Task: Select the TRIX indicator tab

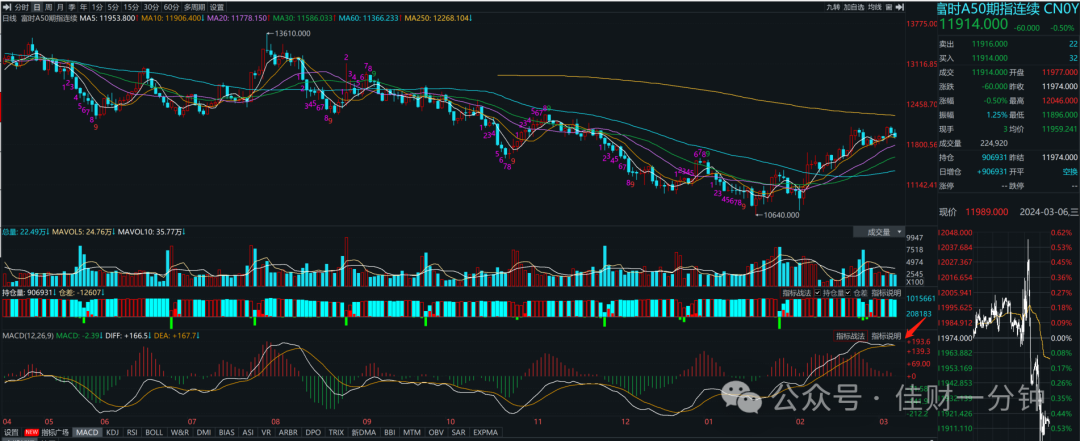Action: click(337, 432)
